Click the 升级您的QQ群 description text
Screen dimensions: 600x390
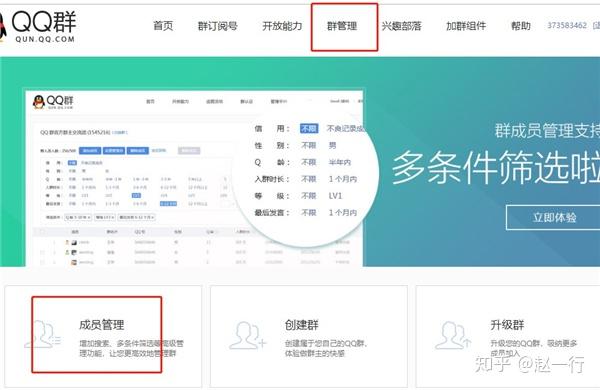pos(533,348)
